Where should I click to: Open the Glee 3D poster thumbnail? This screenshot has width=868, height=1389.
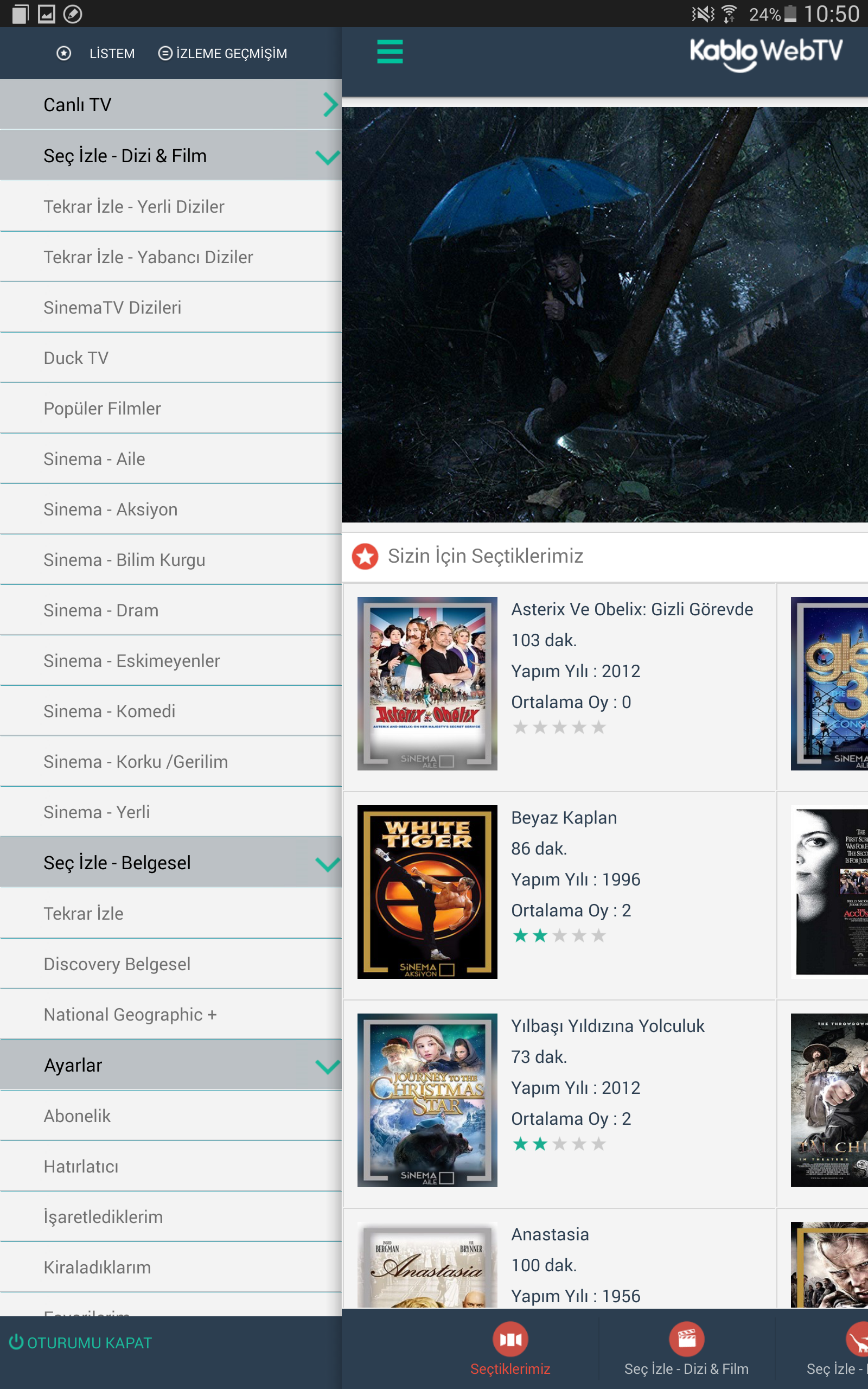(829, 683)
